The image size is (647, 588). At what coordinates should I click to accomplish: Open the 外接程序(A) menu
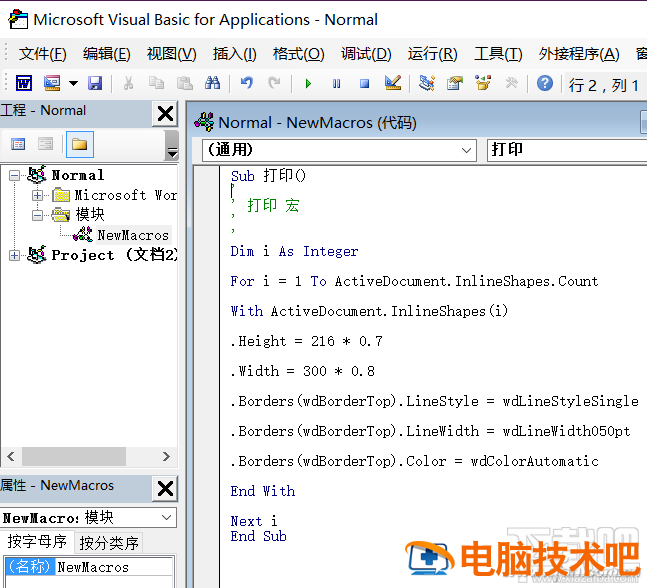579,54
